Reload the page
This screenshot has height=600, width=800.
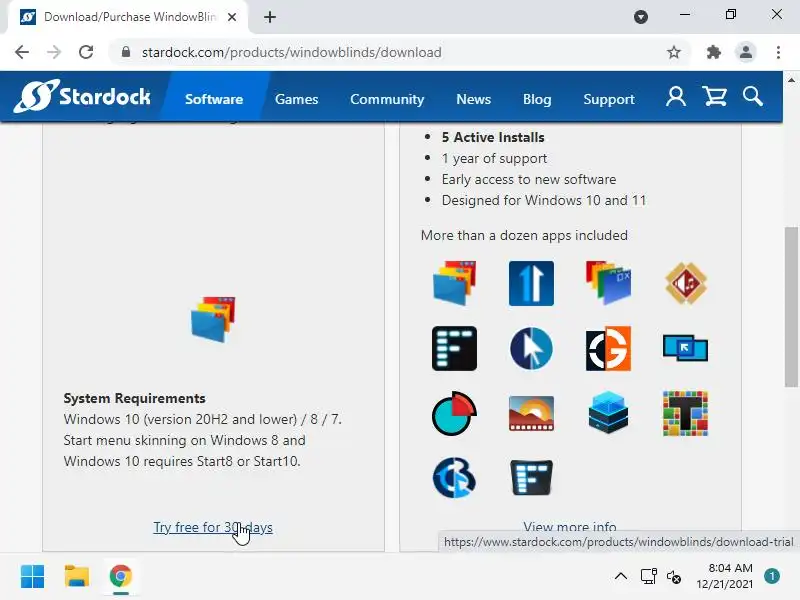pyautogui.click(x=86, y=52)
